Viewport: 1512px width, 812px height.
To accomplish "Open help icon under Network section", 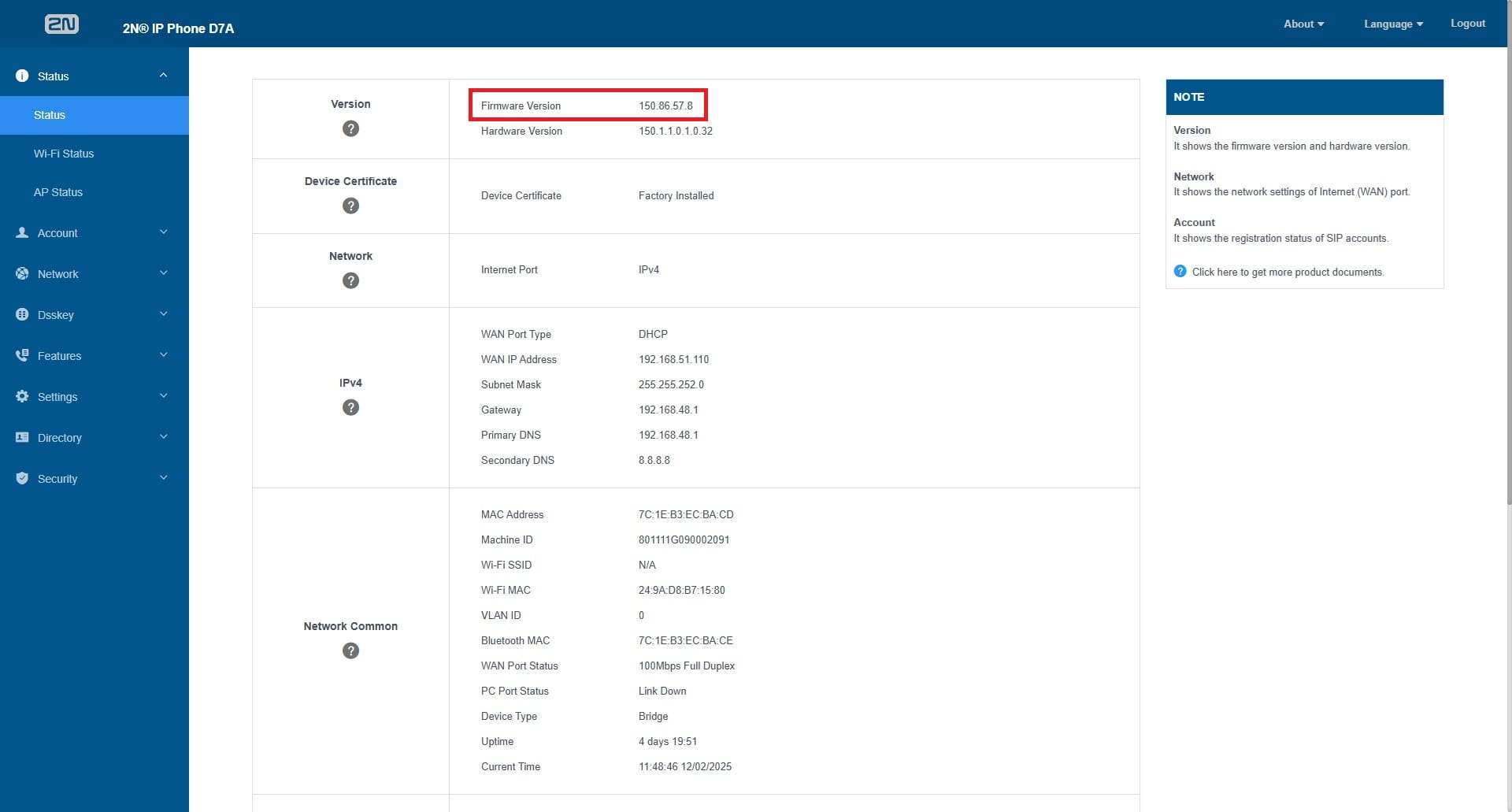I will [350, 280].
